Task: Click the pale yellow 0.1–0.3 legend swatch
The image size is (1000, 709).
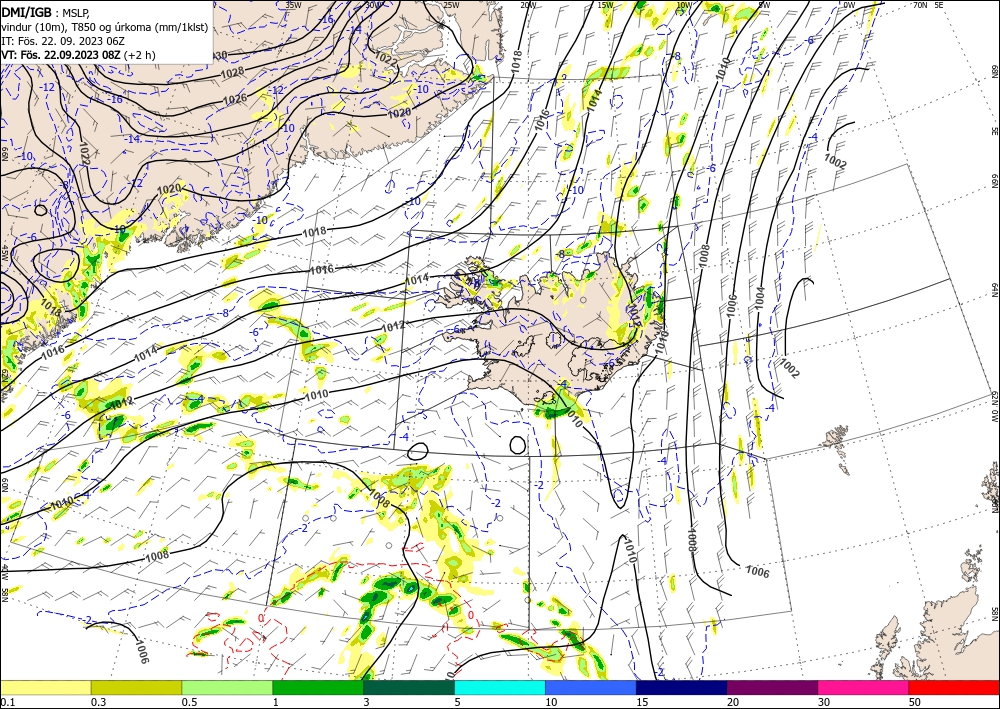Action: click(45, 687)
